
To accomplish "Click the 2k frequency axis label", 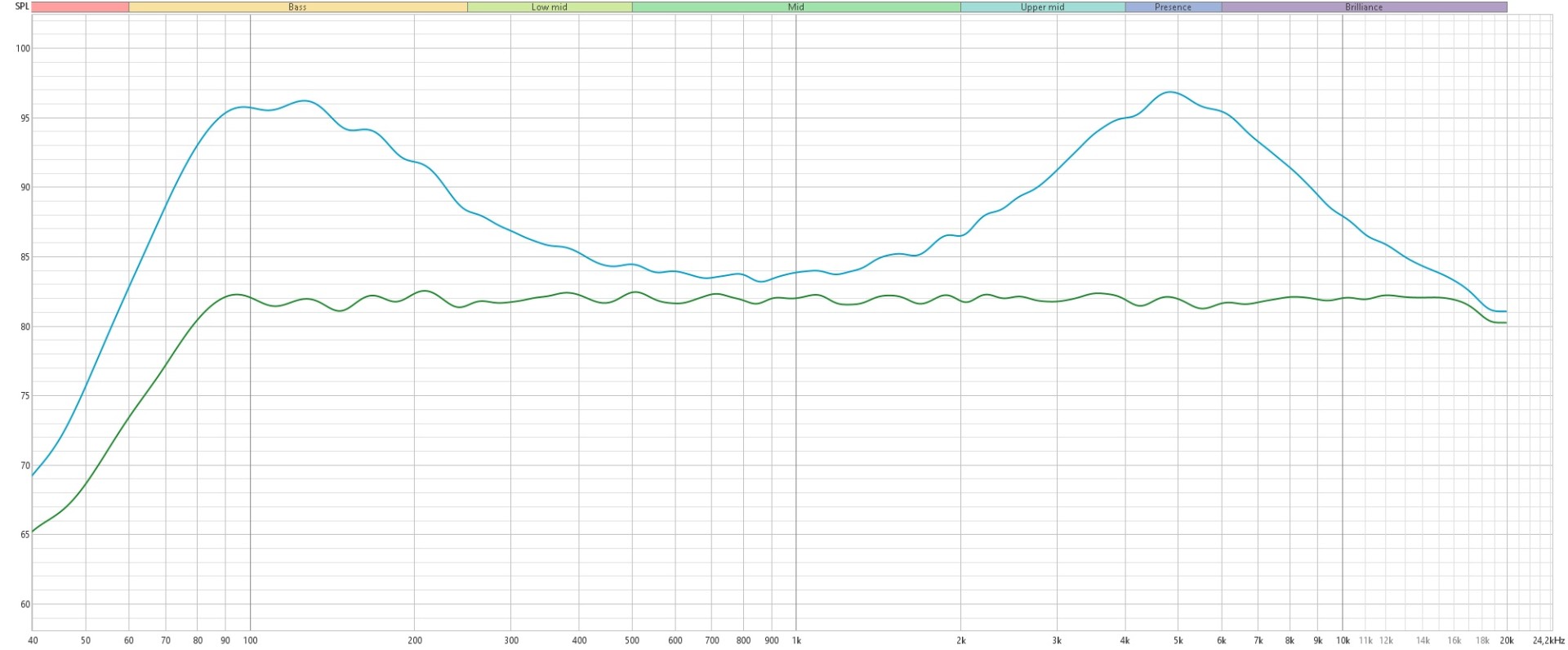I will click(961, 641).
